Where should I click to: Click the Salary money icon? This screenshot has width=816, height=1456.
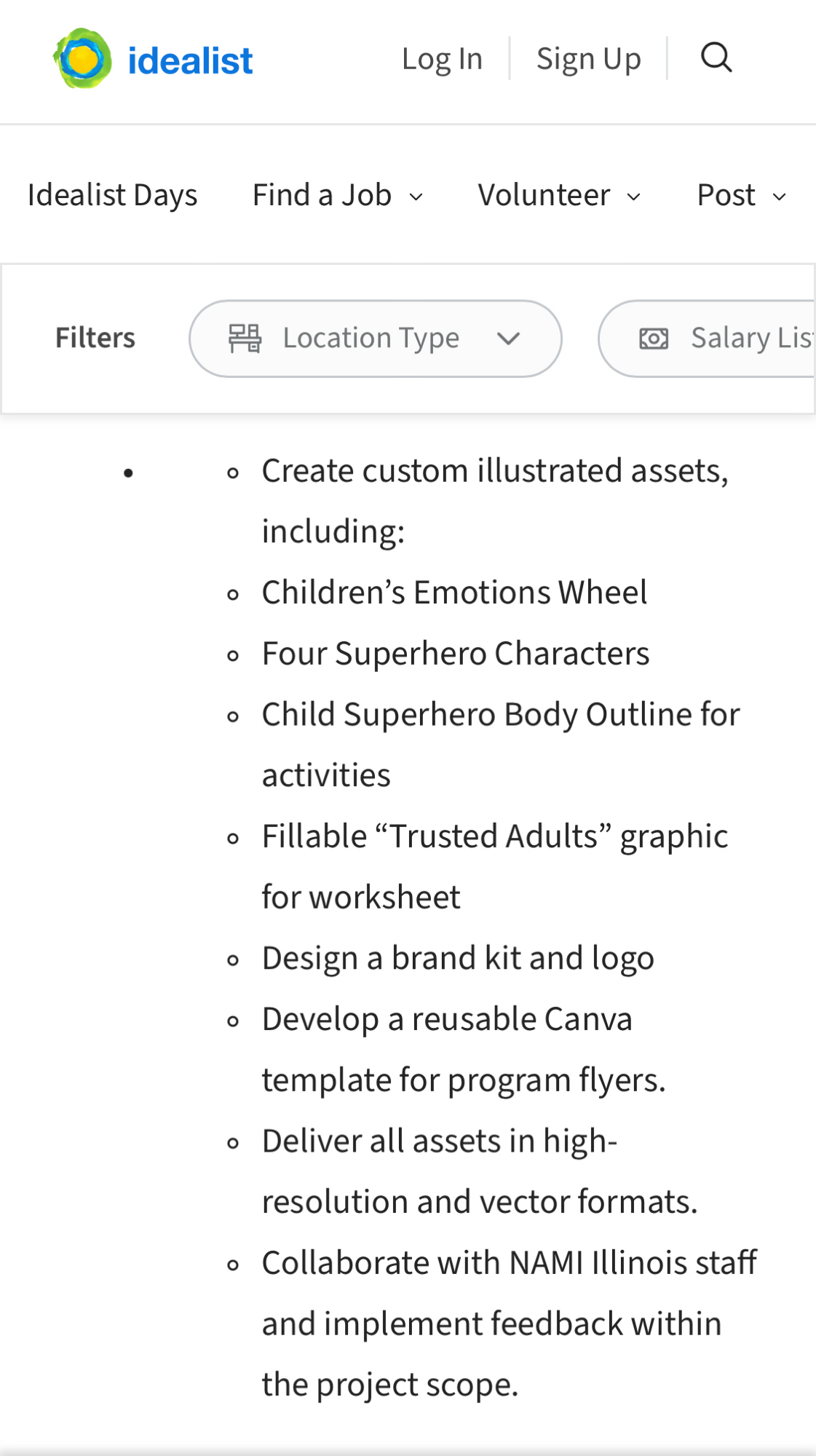pos(654,339)
